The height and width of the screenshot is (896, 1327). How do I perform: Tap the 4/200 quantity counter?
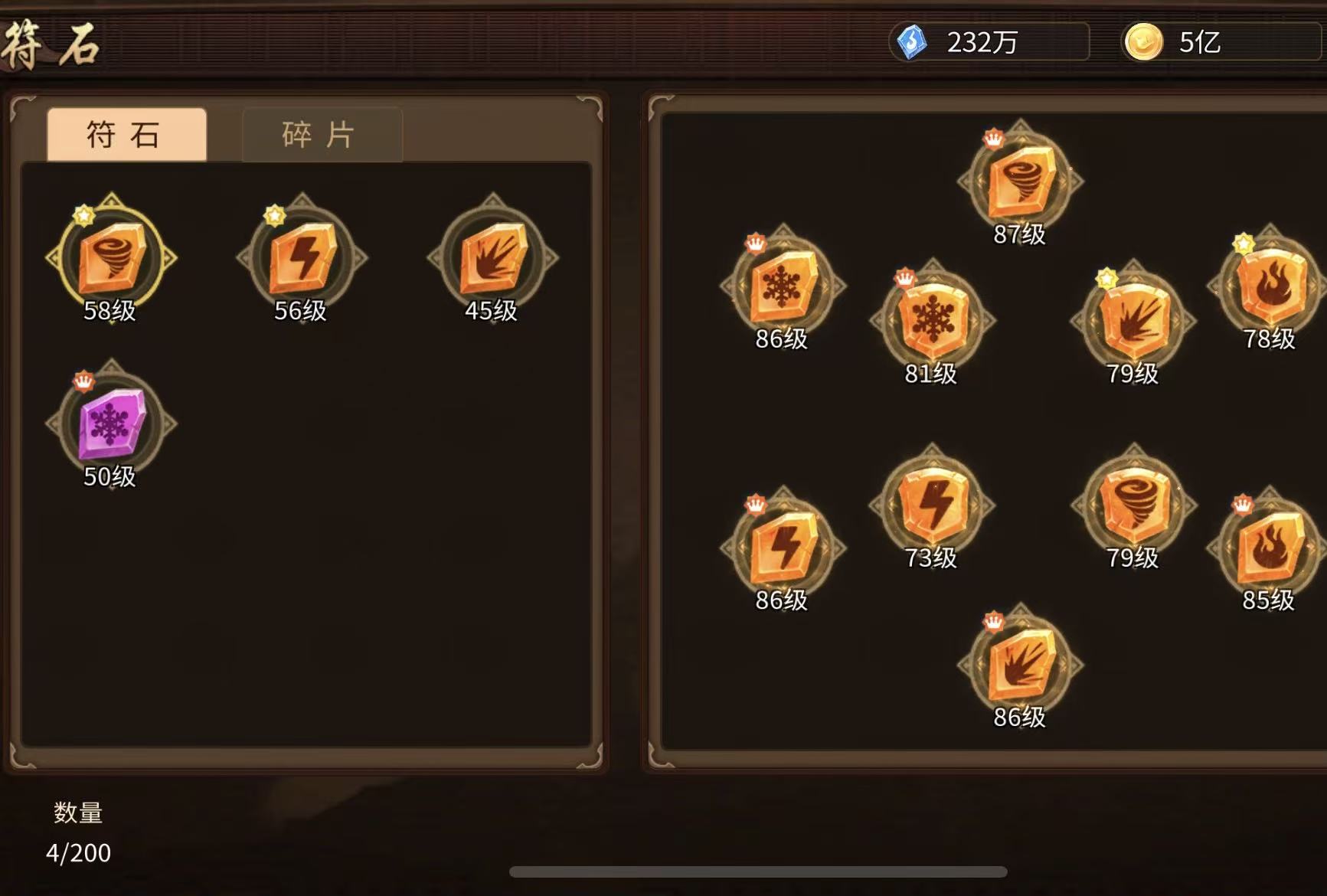[x=78, y=852]
